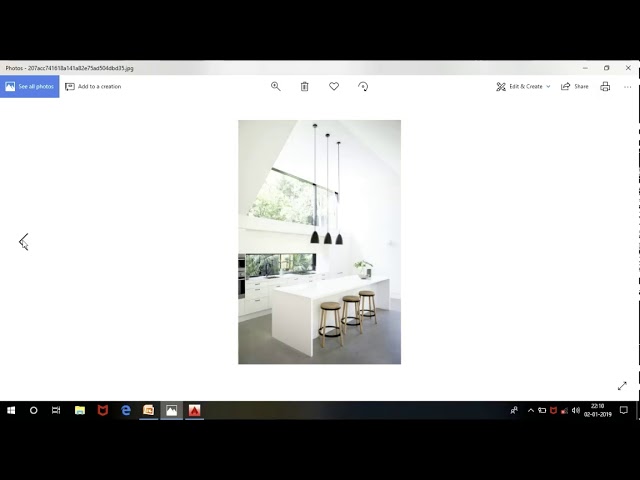Open the more options ellipsis menu
Viewport: 640px width, 480px height.
coord(627,87)
